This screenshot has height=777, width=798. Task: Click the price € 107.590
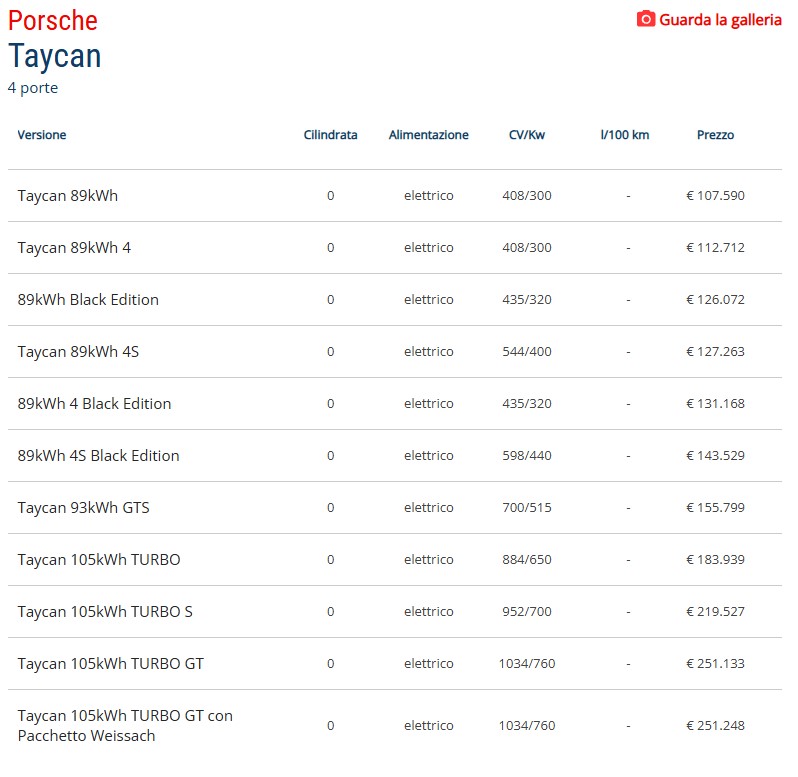coord(715,196)
